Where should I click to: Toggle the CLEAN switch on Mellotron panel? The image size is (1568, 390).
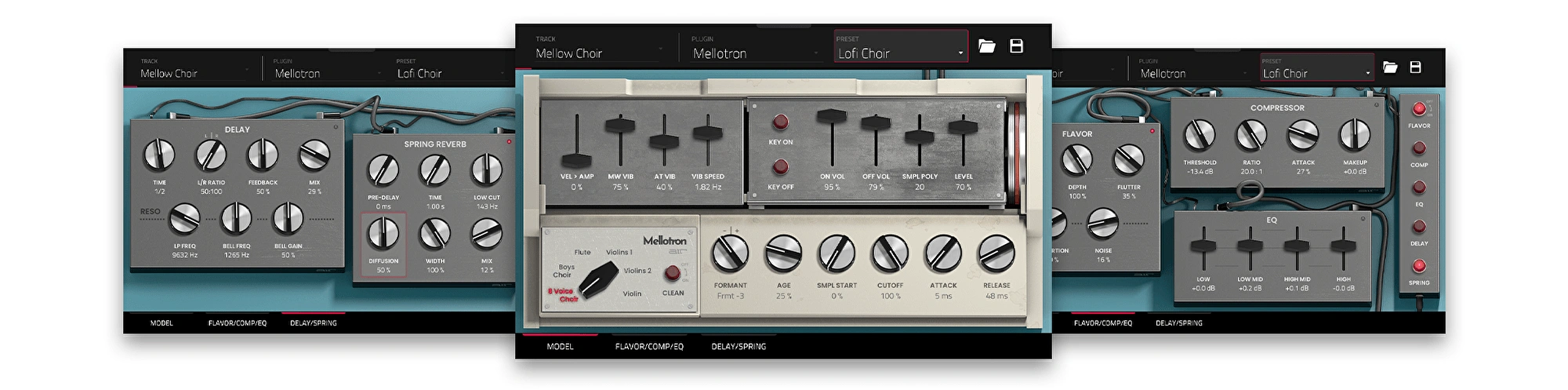[x=672, y=273]
